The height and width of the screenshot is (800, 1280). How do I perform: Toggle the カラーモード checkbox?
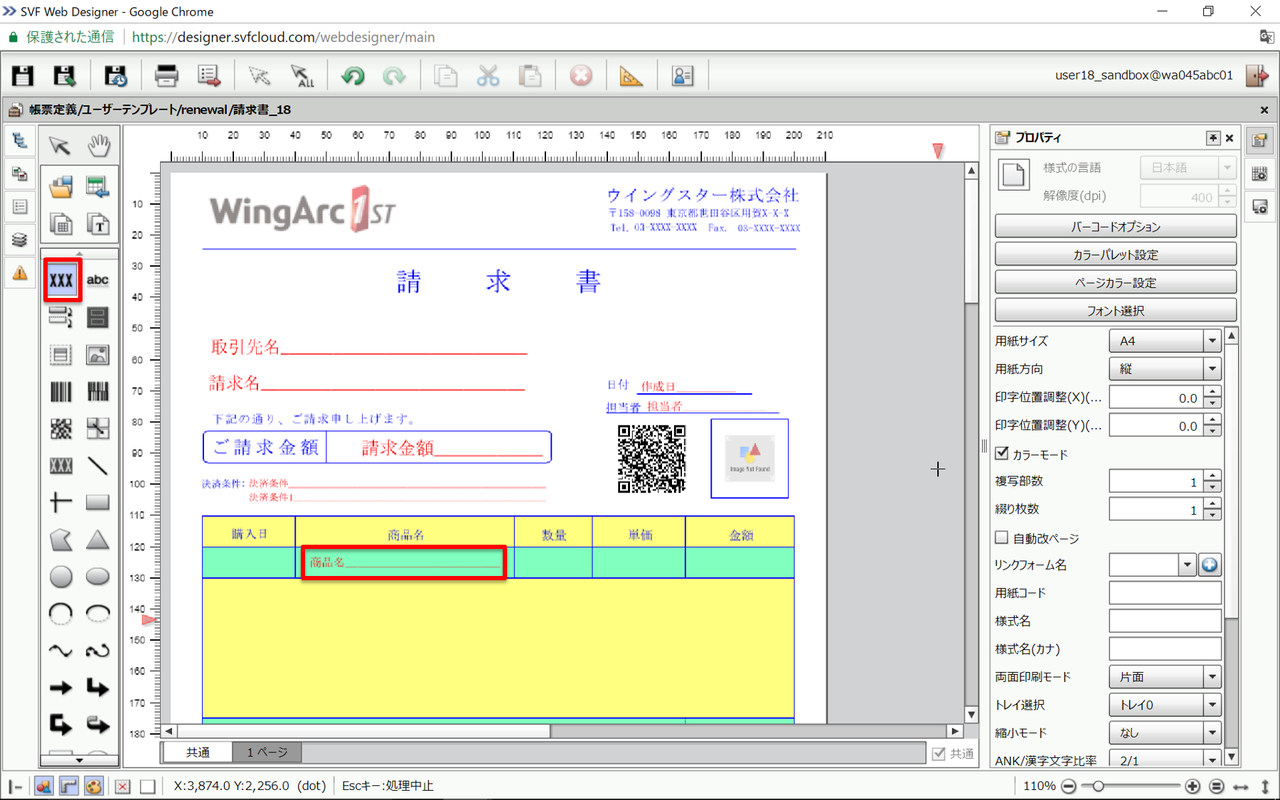pos(1002,454)
